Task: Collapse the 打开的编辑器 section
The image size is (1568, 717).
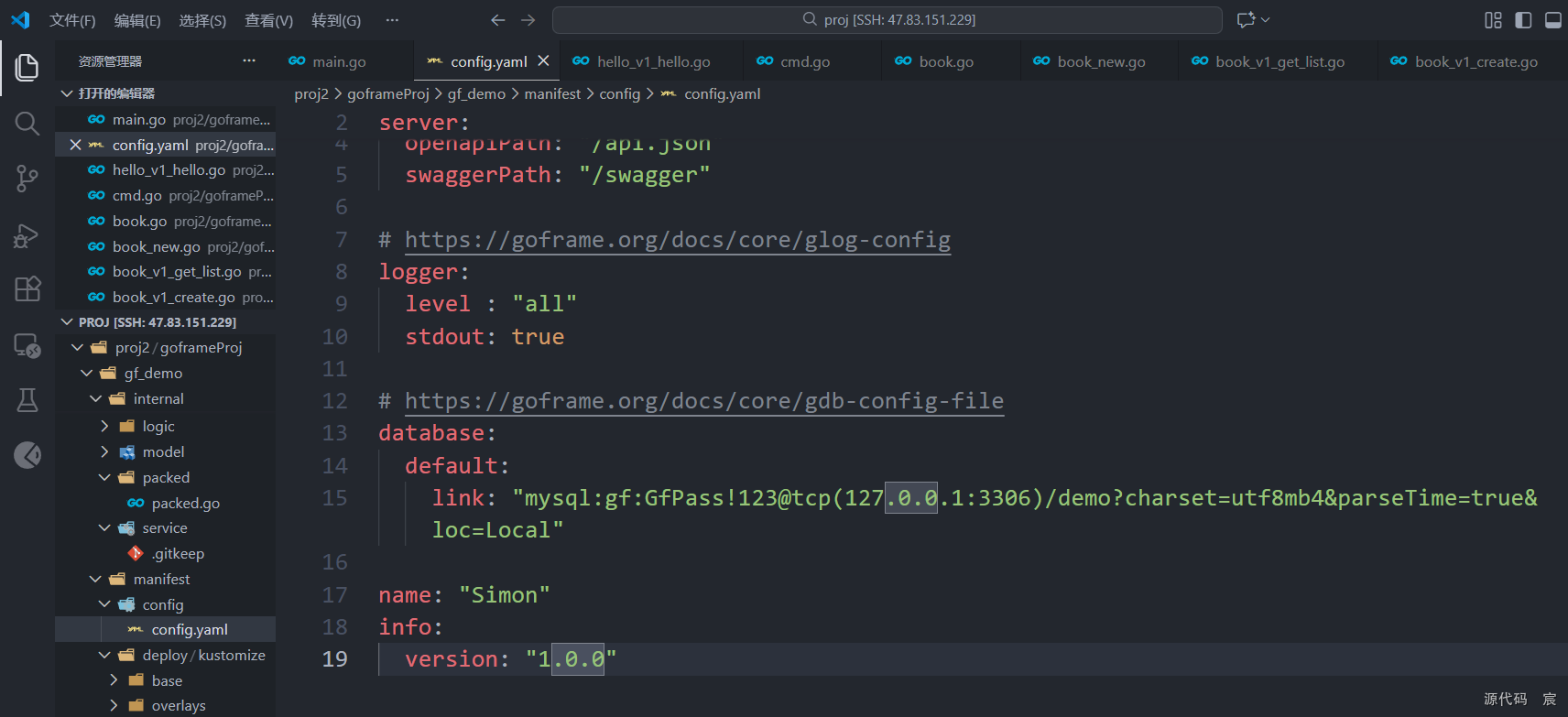Action: (67, 93)
